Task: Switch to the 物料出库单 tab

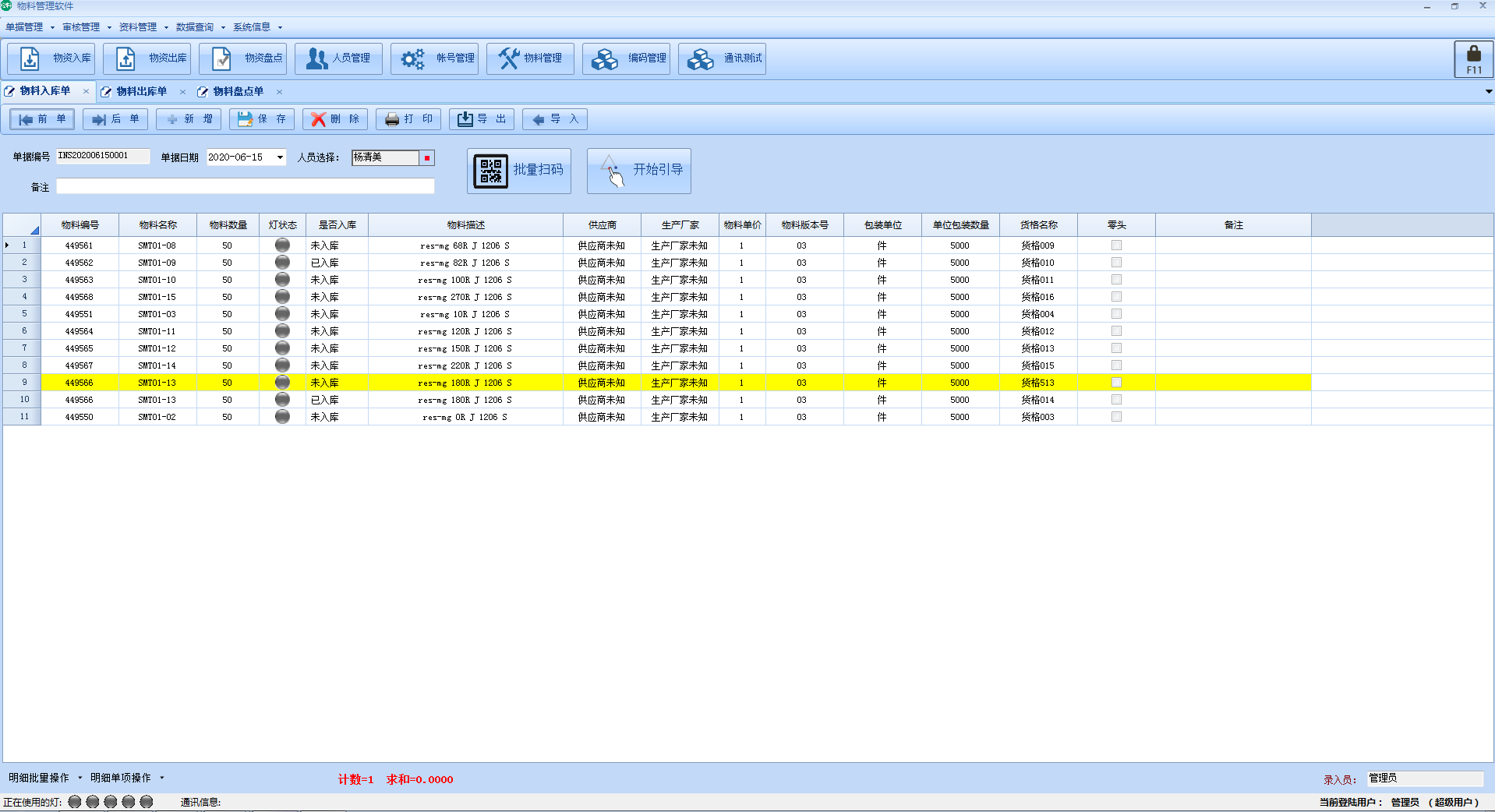Action: click(x=142, y=92)
